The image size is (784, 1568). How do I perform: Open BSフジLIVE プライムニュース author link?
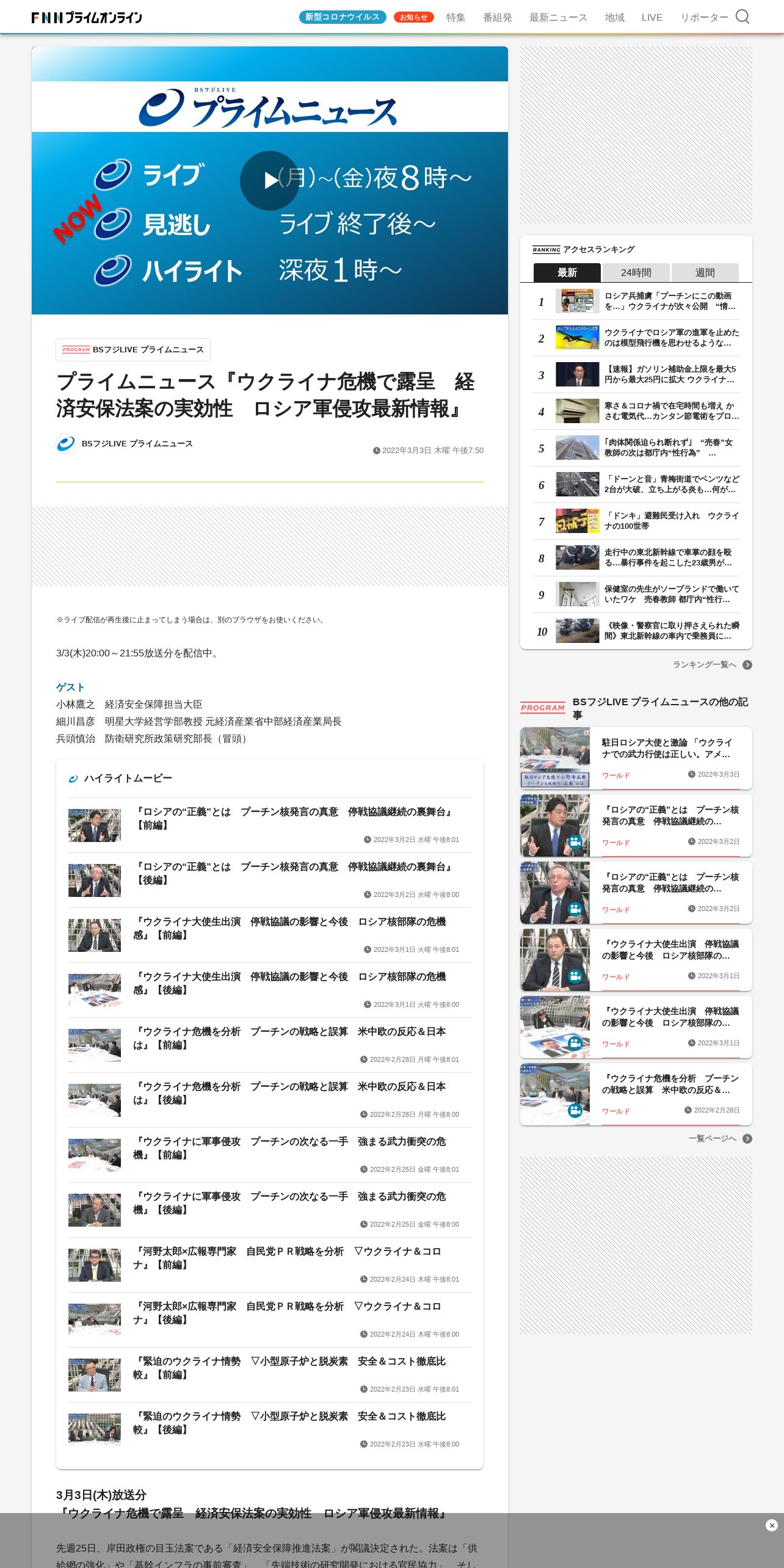pyautogui.click(x=137, y=444)
